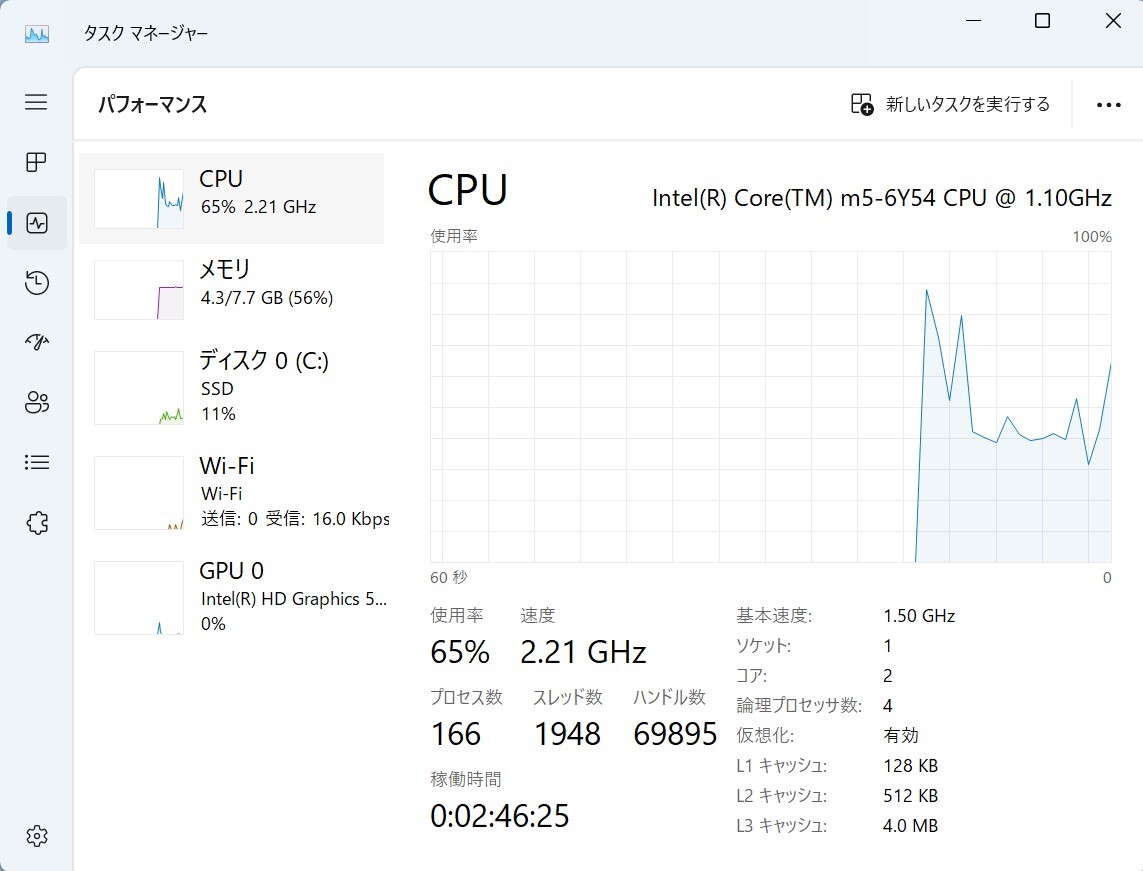1143x871 pixels.
Task: Maximize the Task Manager window
Action: tap(1042, 21)
